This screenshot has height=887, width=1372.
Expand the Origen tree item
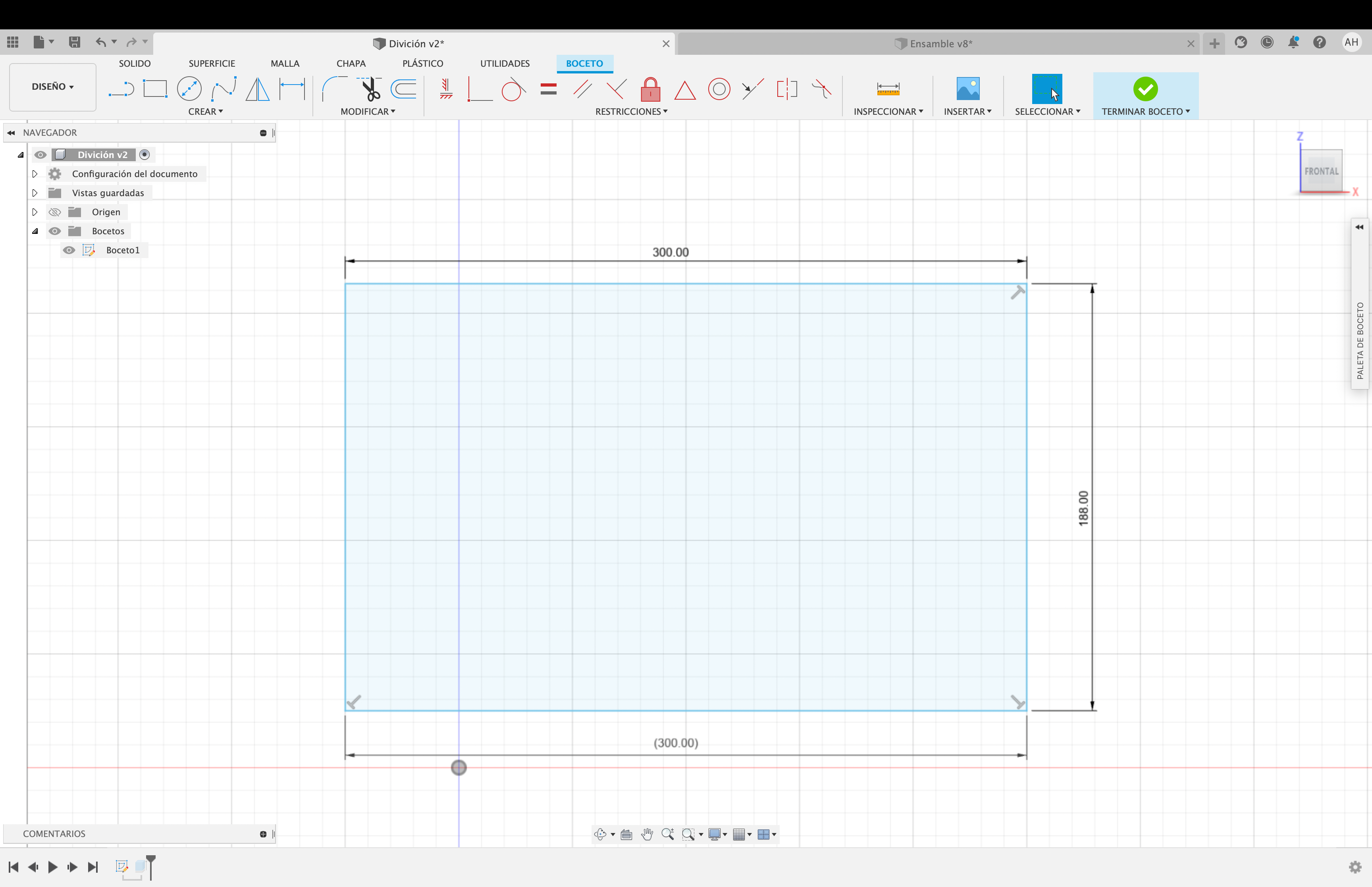coord(34,211)
